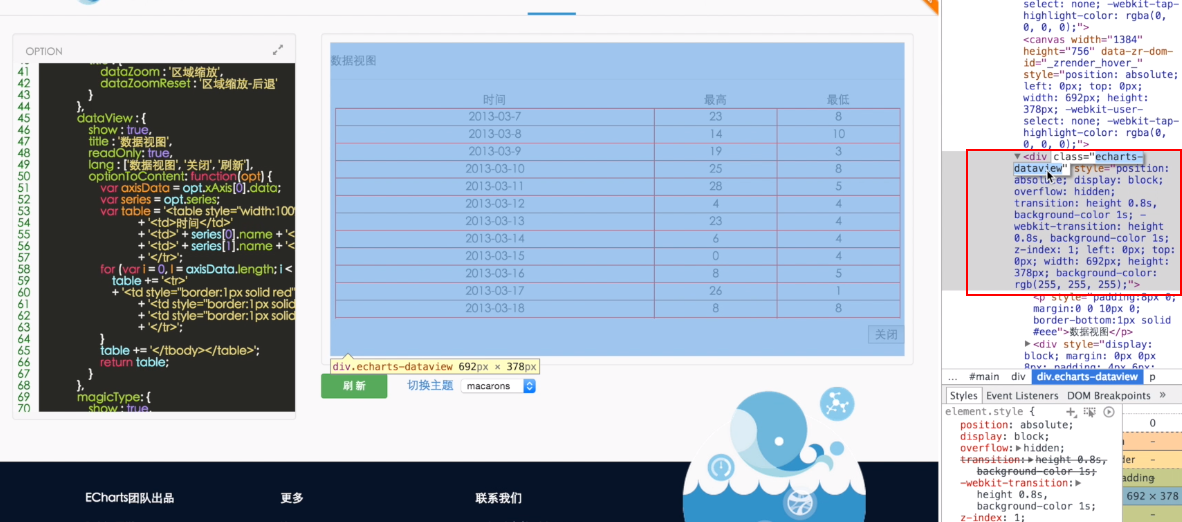This screenshot has width=1182, height=522.
Task: Select #main in the breadcrumb bar
Action: 984,376
